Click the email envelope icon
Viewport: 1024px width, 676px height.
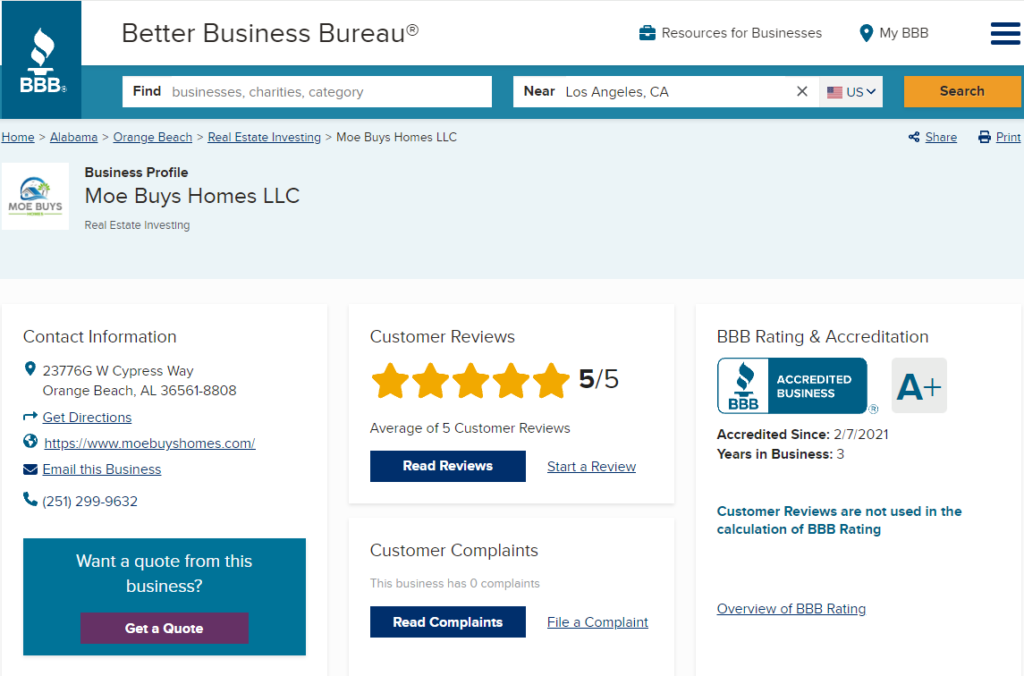coord(30,469)
